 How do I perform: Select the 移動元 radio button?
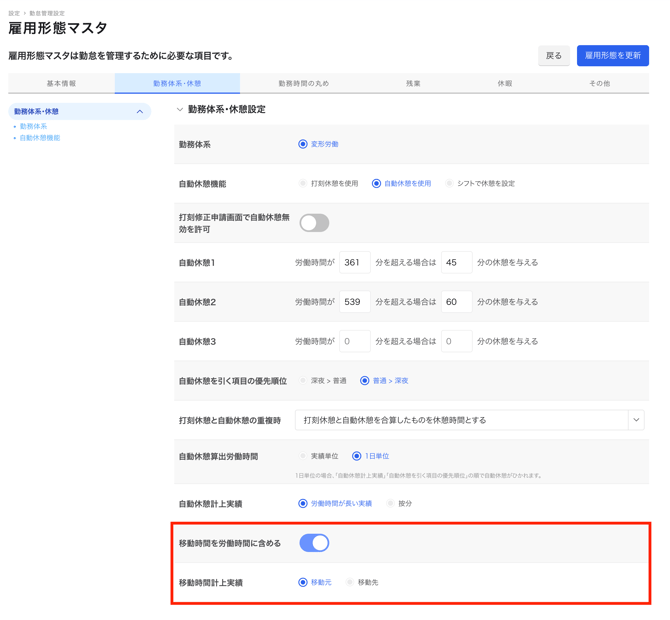[x=303, y=582]
